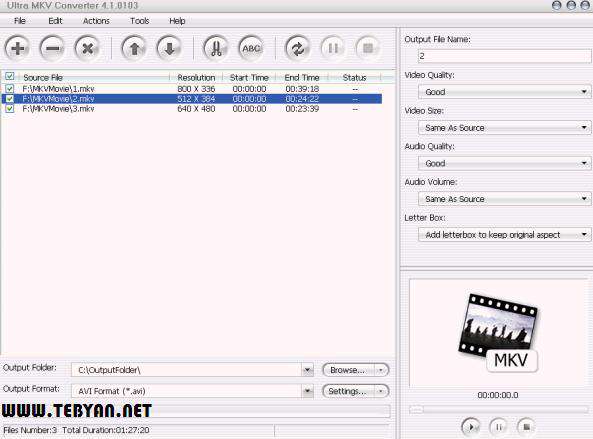Click the Remove file minus icon

[52, 48]
